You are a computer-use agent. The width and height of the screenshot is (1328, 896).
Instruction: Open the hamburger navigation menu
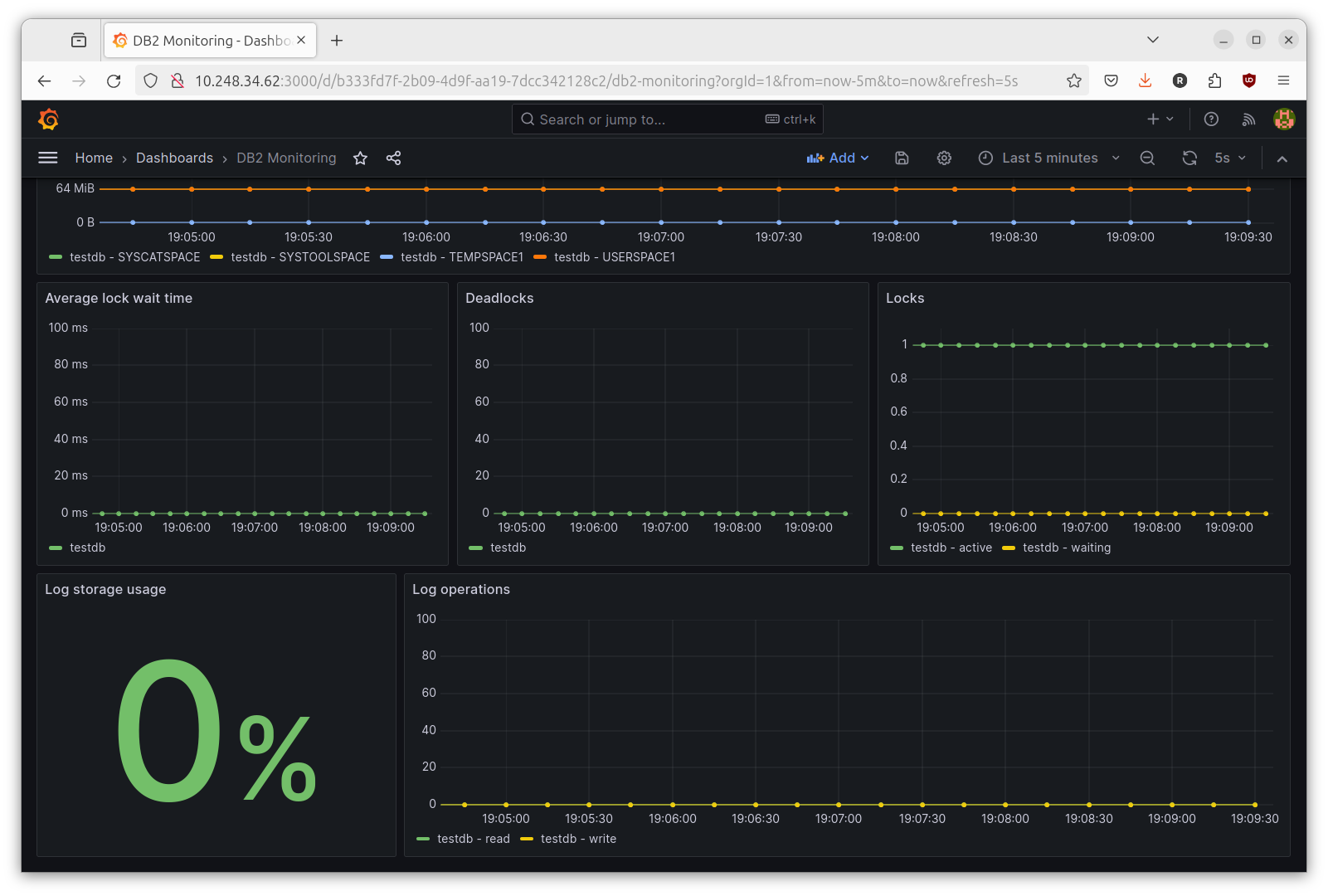48,158
